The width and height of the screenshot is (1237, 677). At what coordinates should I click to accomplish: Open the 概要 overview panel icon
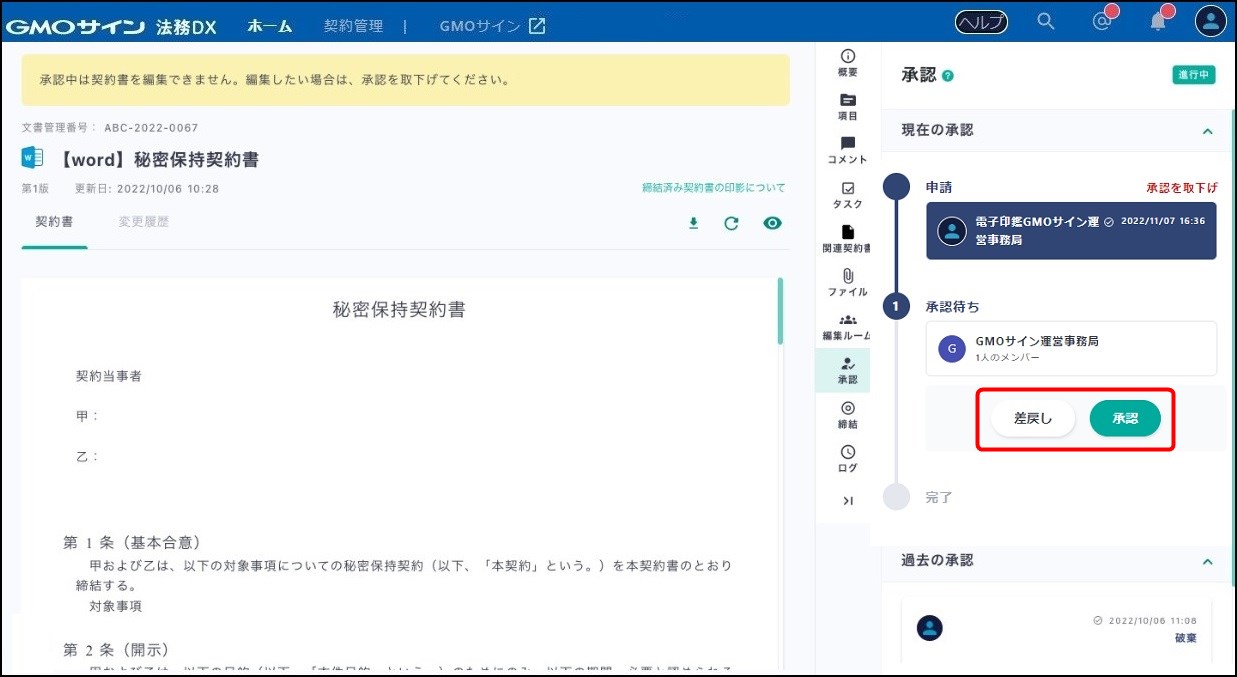tap(848, 63)
